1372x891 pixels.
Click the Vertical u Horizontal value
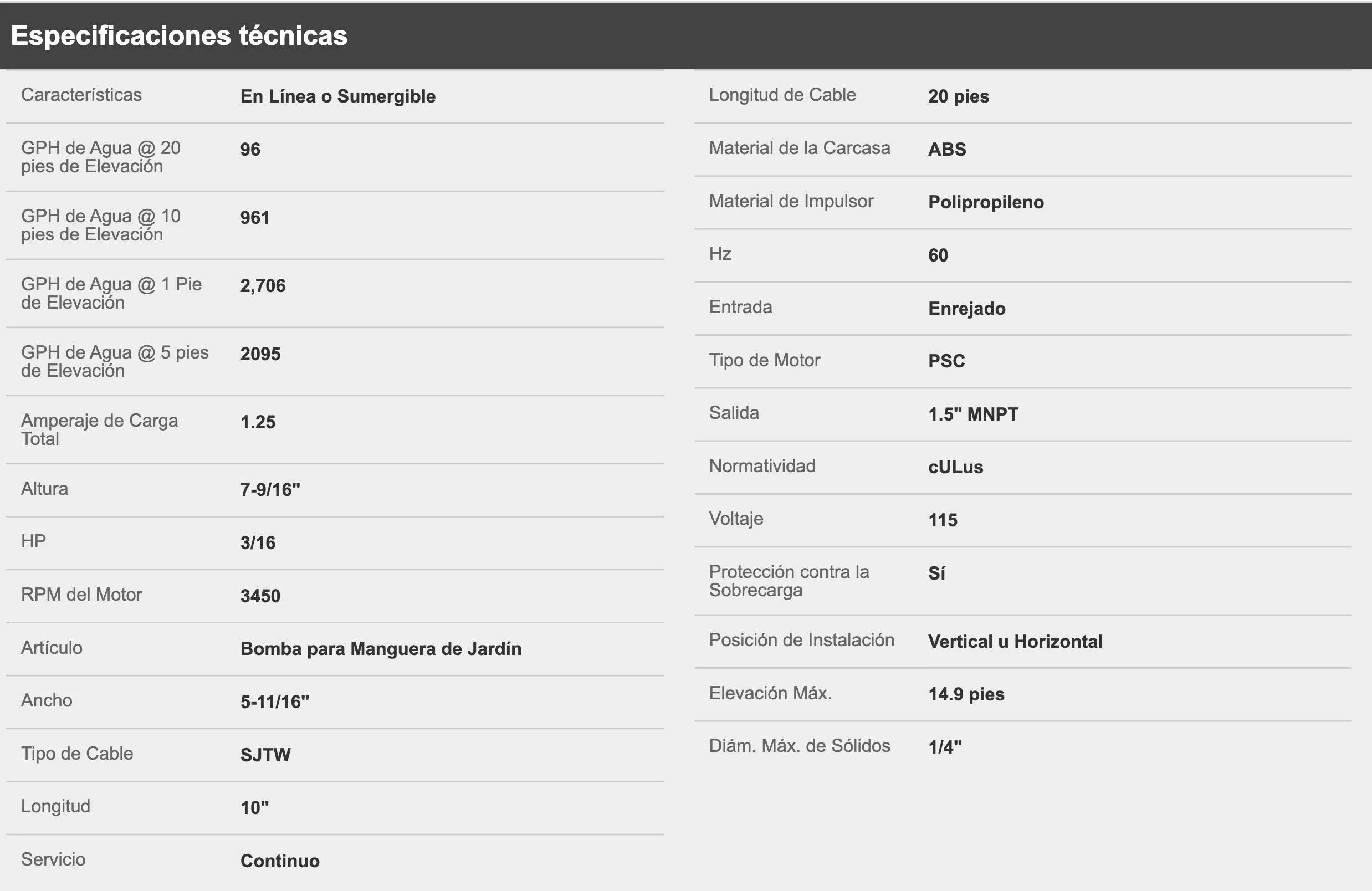pyautogui.click(x=1015, y=642)
